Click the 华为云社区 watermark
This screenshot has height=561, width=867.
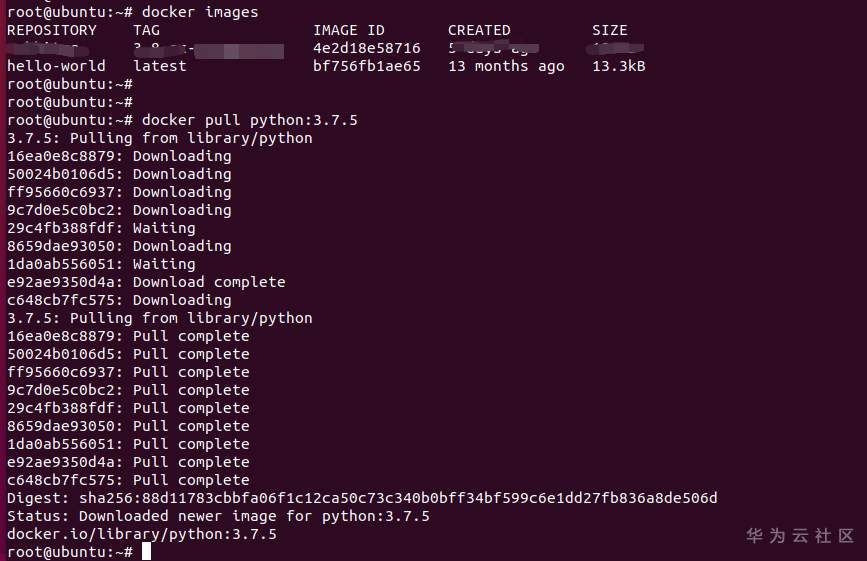pos(801,536)
